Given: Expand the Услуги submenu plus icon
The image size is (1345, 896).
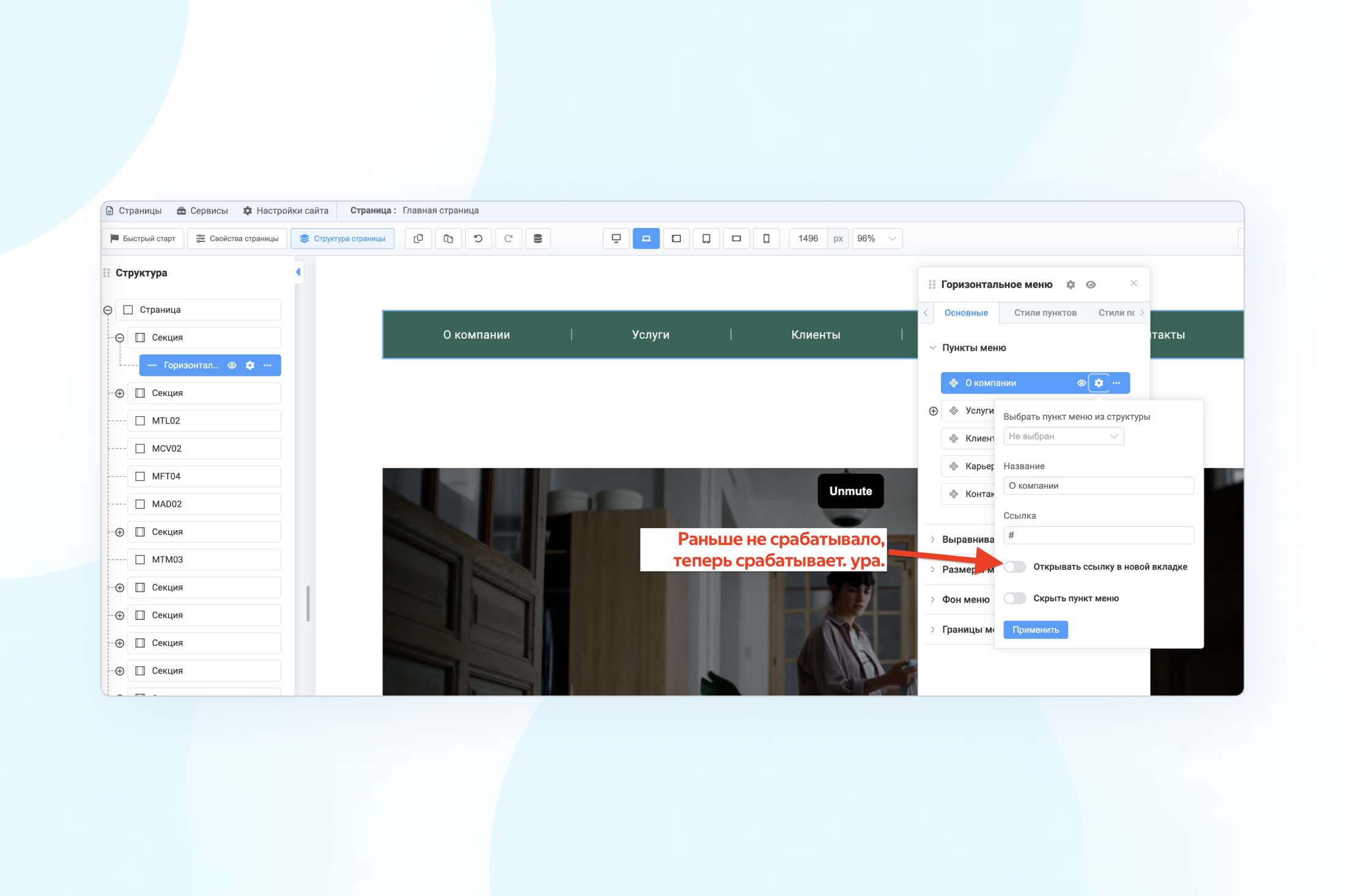Looking at the screenshot, I should pos(934,411).
